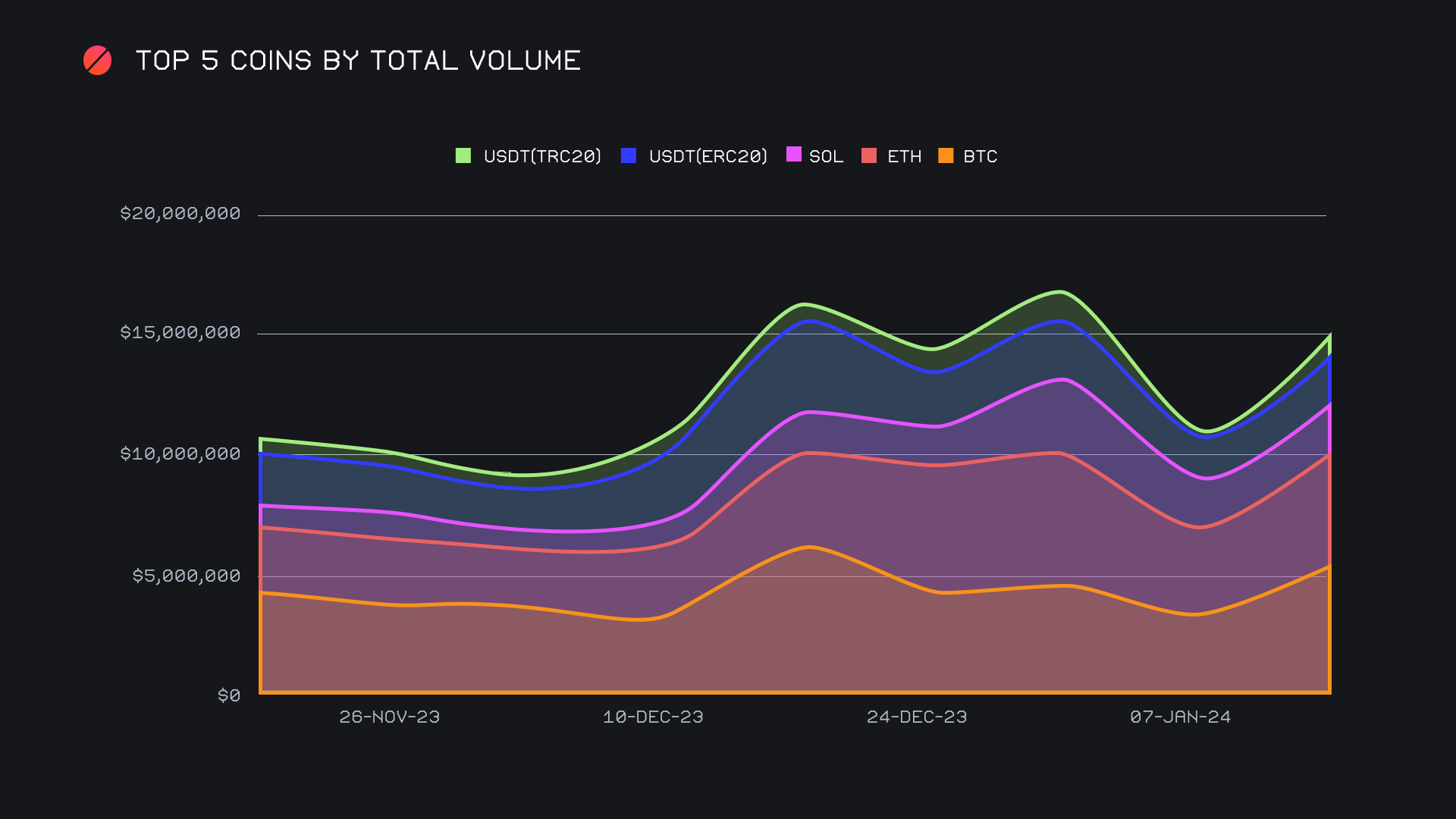Hide the BTC series via legend label
This screenshot has width=1456, height=819.
[x=980, y=156]
